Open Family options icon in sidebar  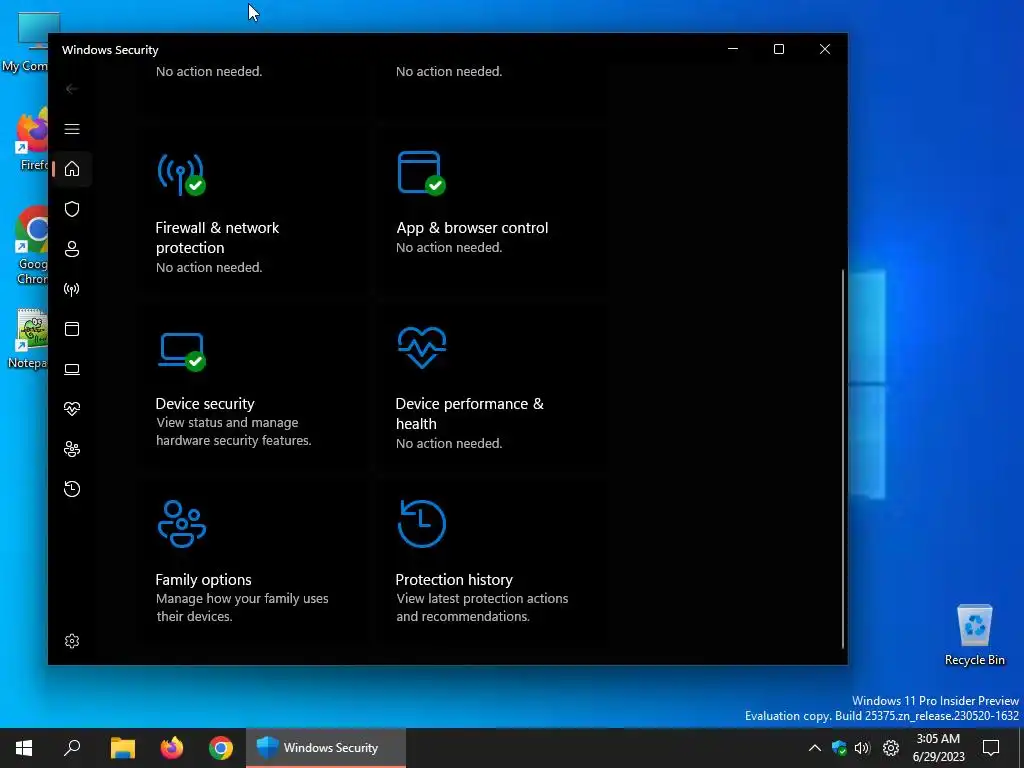[x=72, y=449]
